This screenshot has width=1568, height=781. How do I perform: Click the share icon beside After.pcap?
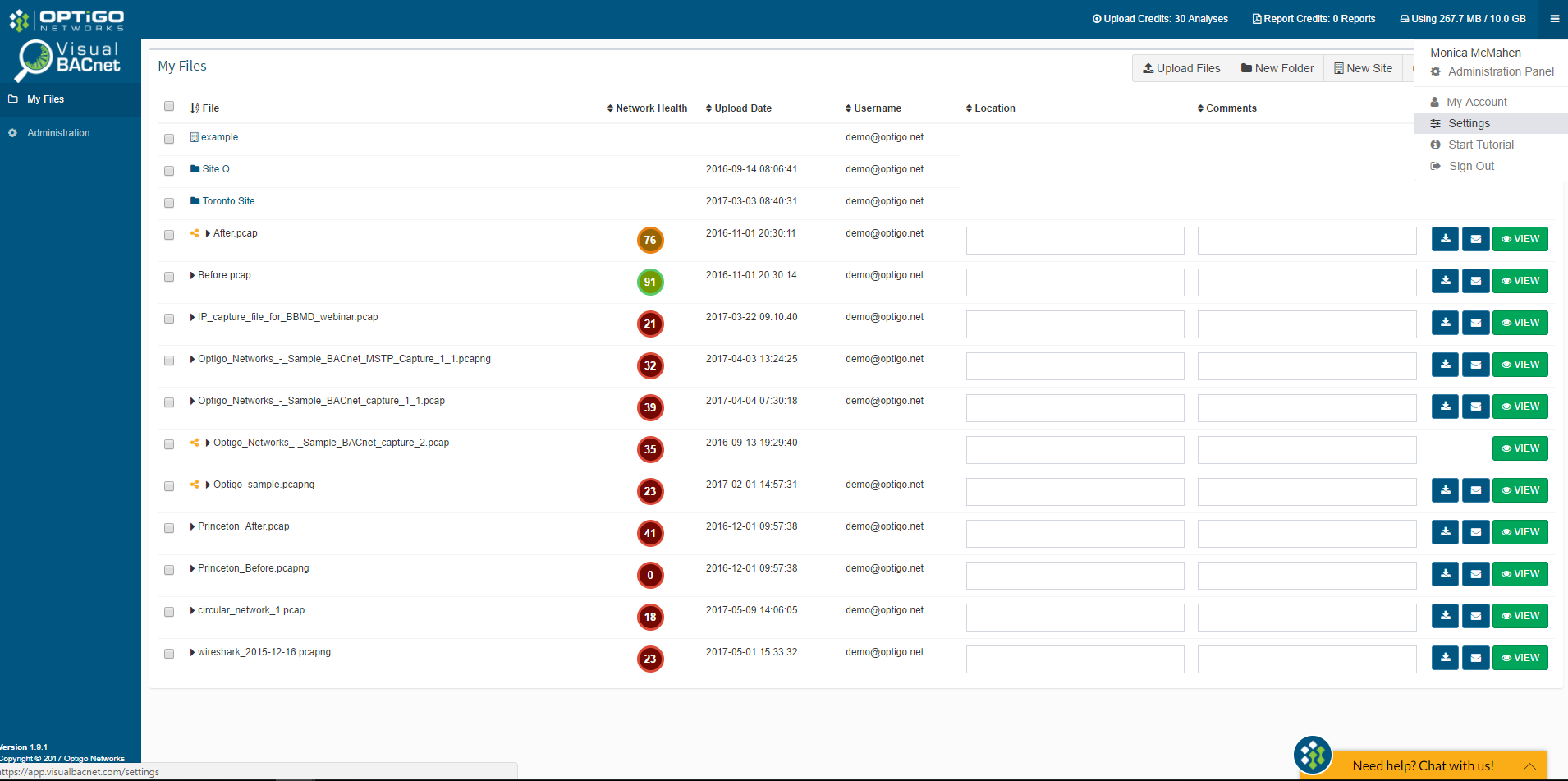click(x=195, y=234)
